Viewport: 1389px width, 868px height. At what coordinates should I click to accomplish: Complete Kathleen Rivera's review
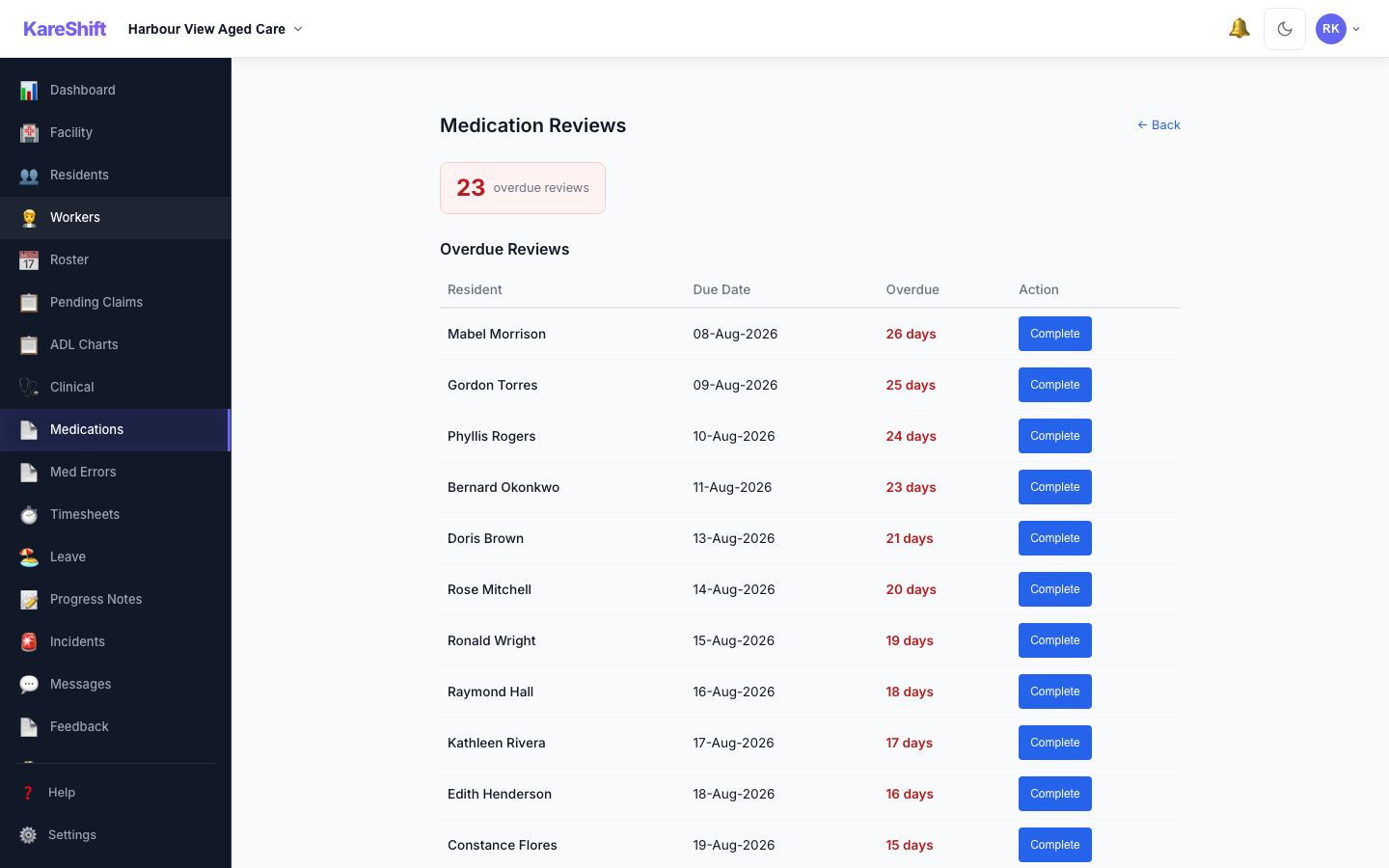(1055, 743)
